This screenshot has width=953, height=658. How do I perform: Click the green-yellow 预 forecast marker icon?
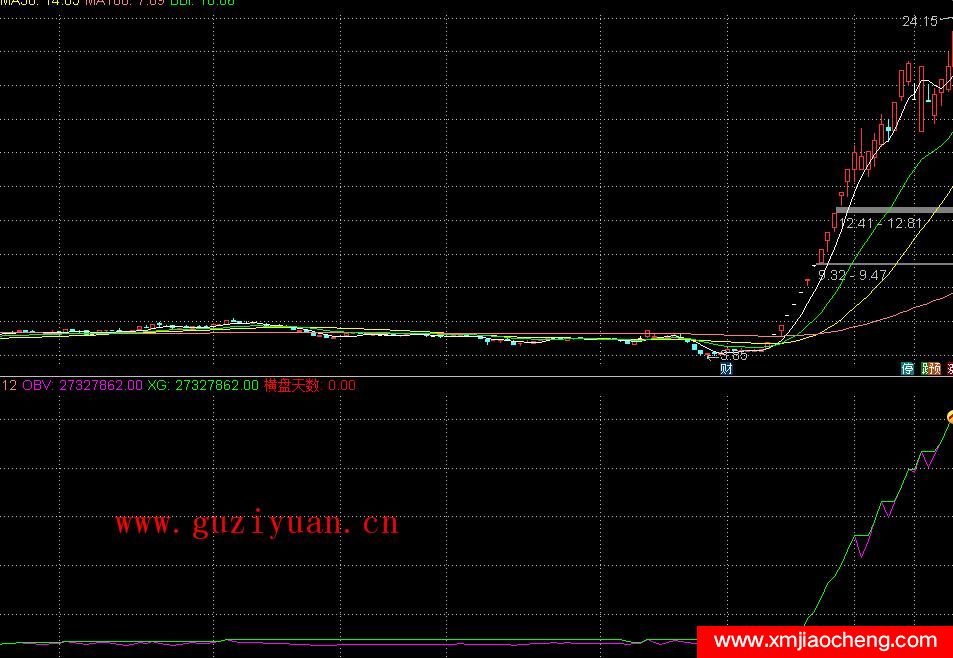pyautogui.click(x=930, y=369)
